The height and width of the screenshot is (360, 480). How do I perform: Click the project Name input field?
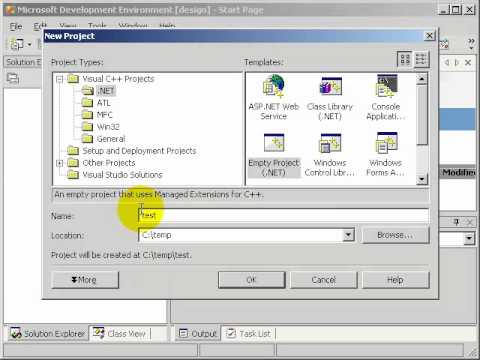283,215
